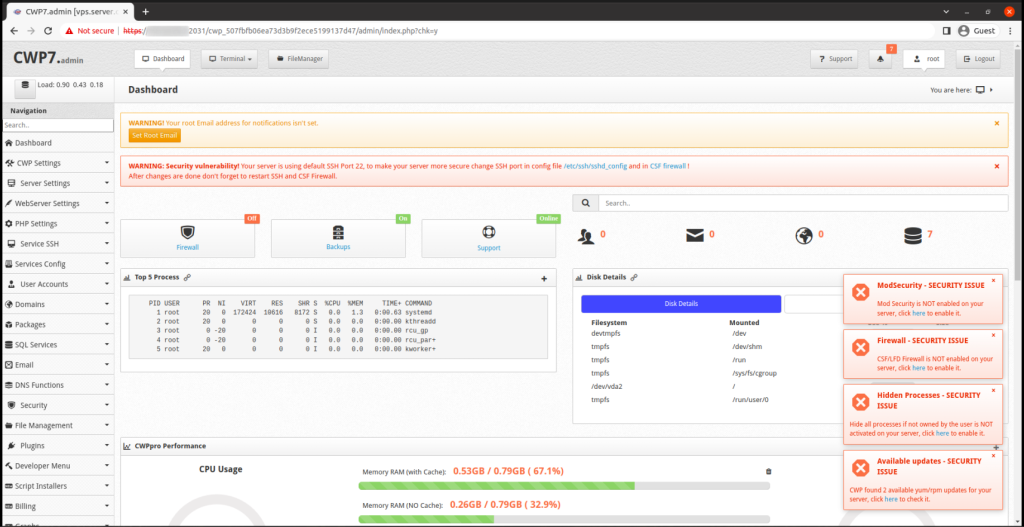Image resolution: width=1024 pixels, height=527 pixels.
Task: Close the SSH port security warning
Action: 997,166
